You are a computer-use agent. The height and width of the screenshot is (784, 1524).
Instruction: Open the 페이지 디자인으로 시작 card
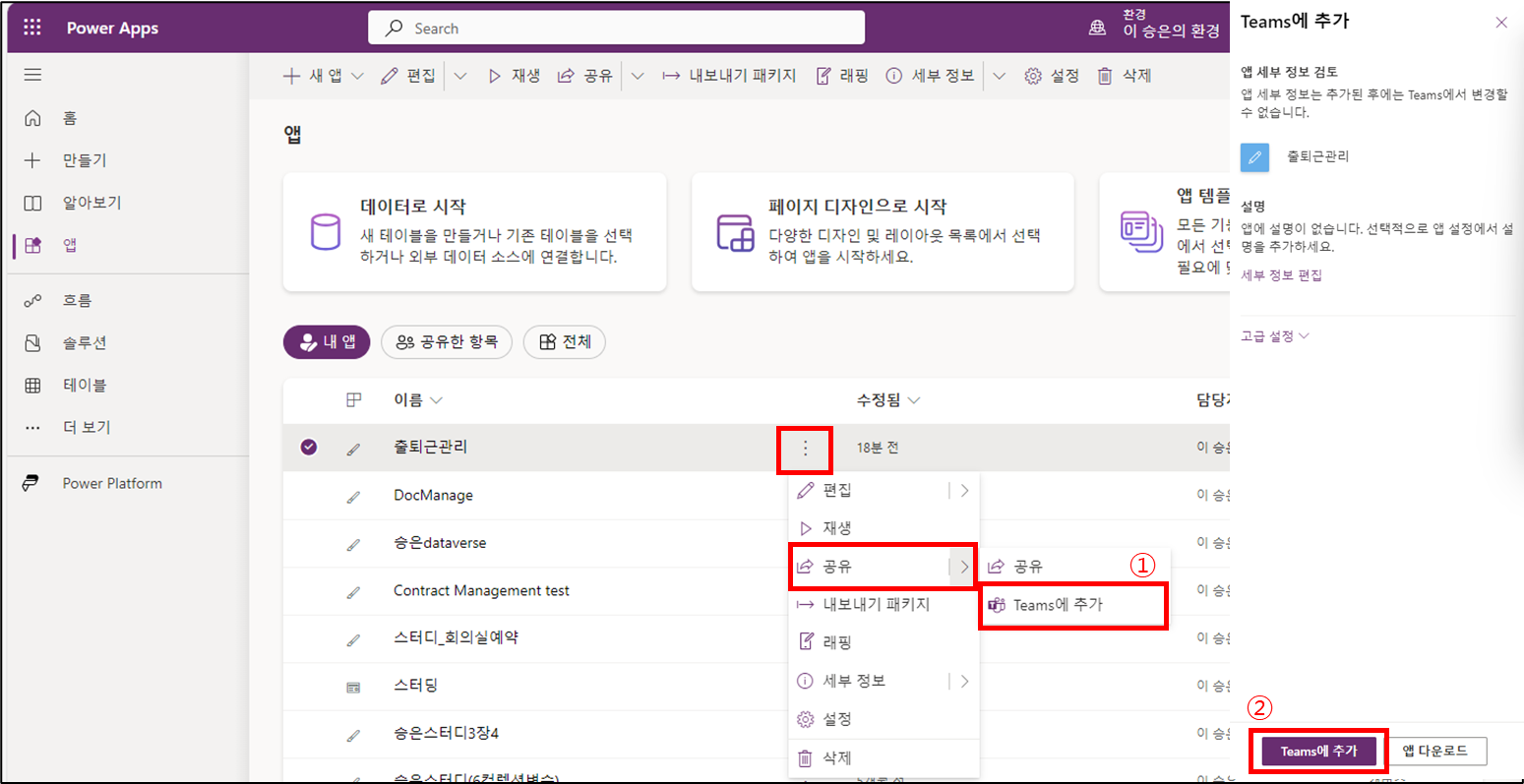883,232
